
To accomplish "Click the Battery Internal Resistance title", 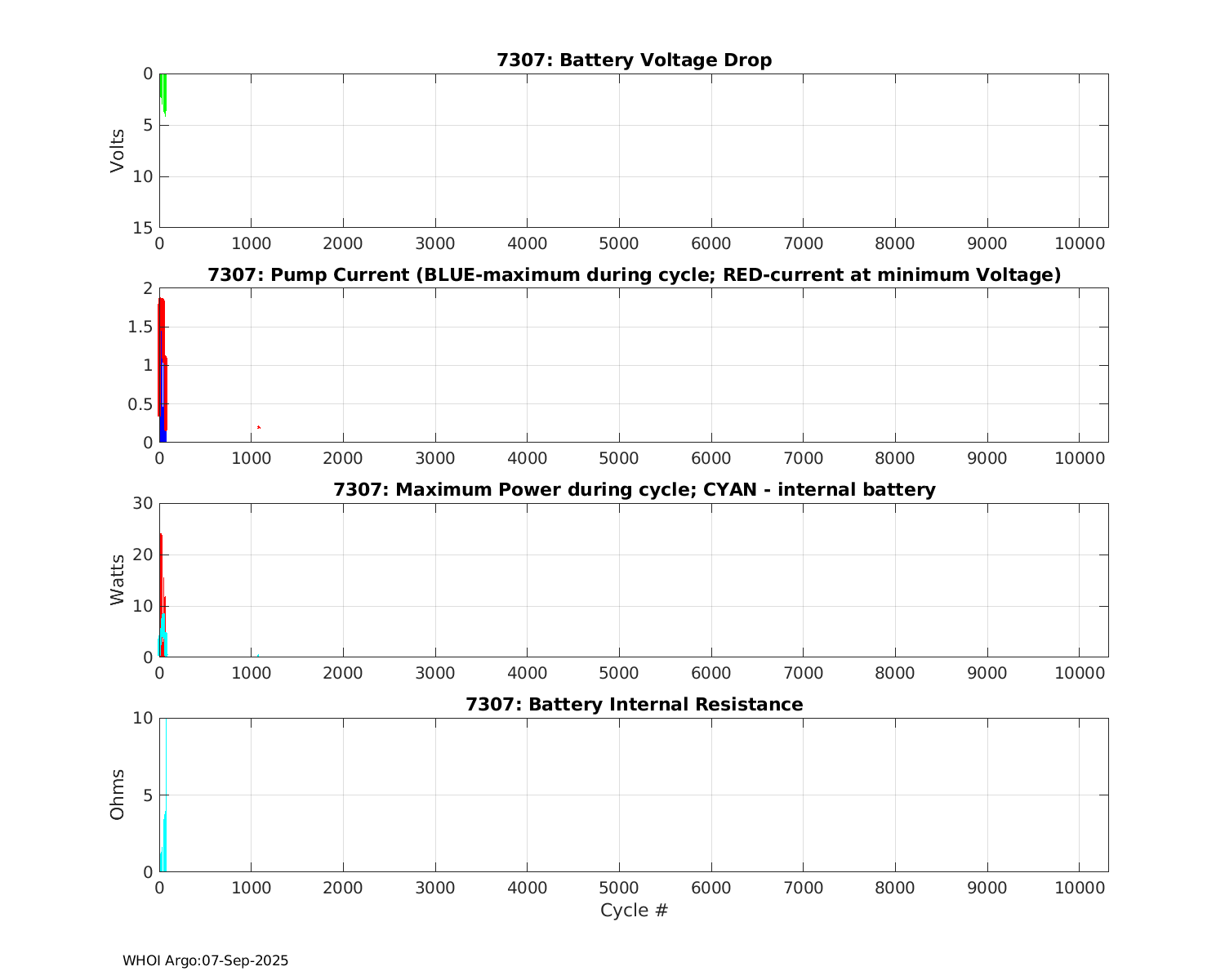I will click(x=634, y=704).
